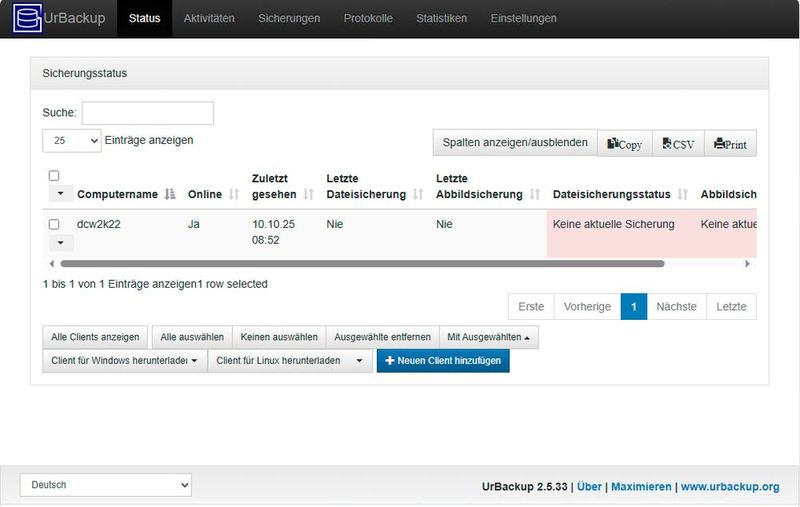Click the Online cell showing Ja
Image resolution: width=800 pixels, height=507 pixels.
coord(193,224)
